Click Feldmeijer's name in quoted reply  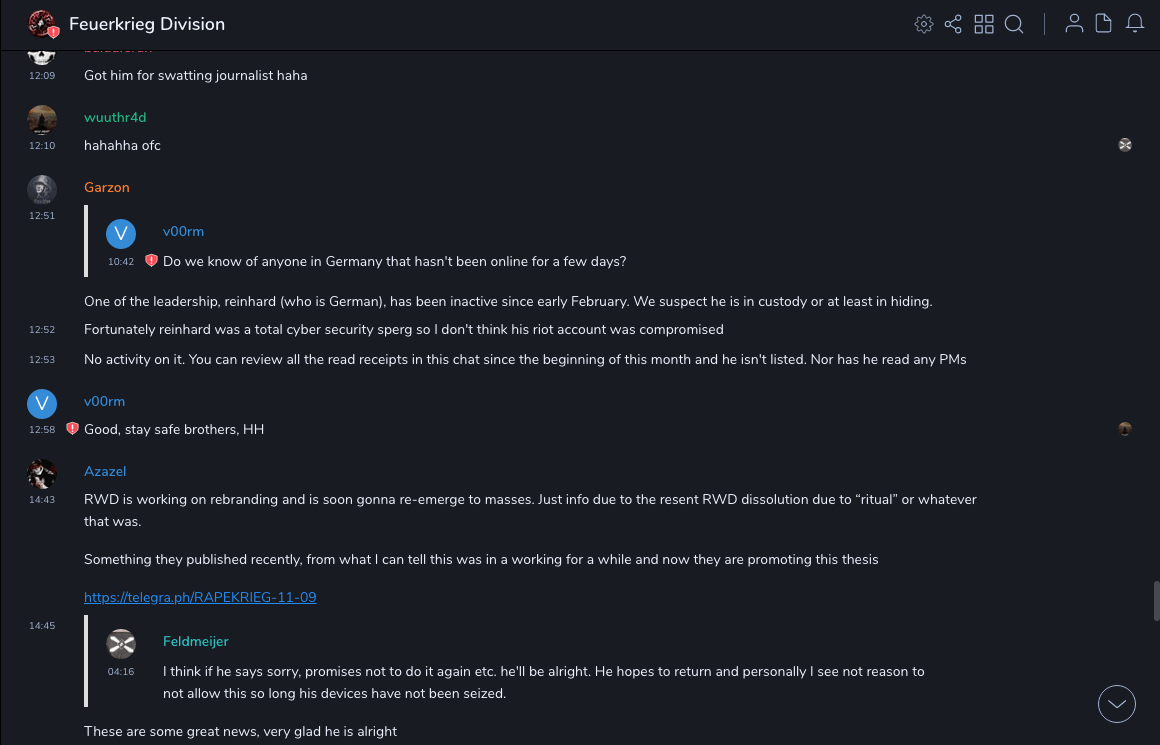coord(196,642)
